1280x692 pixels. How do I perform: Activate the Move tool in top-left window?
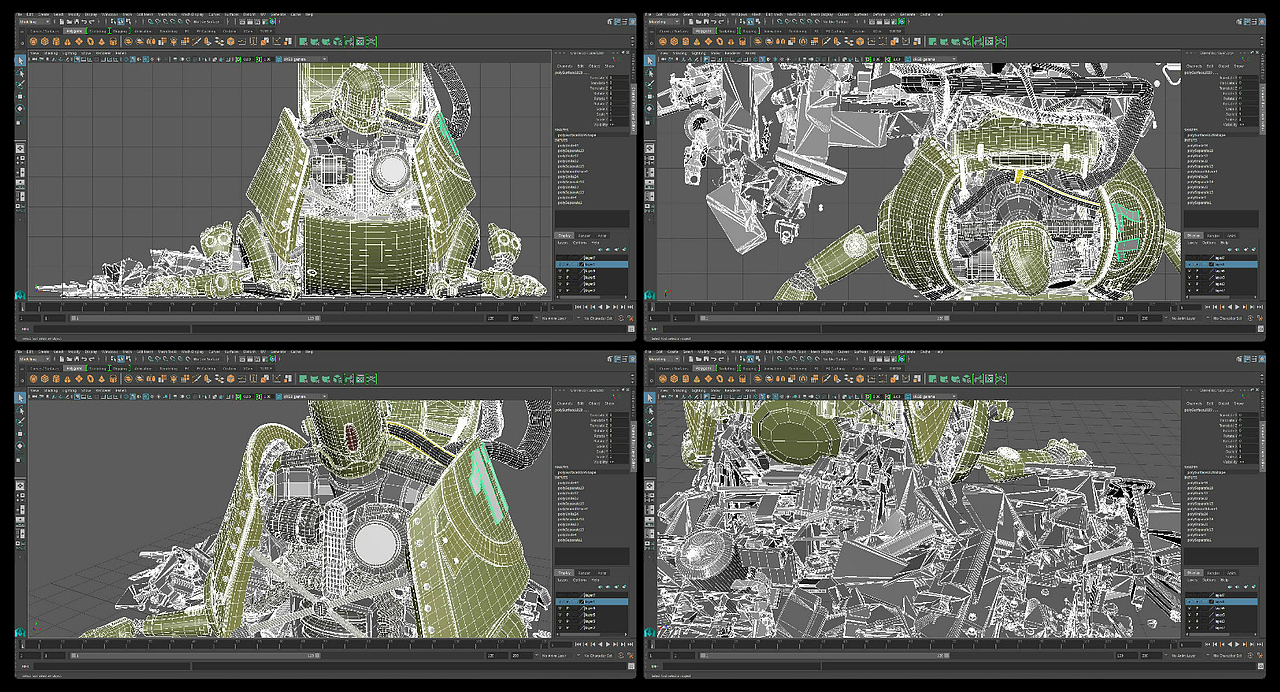coord(20,97)
